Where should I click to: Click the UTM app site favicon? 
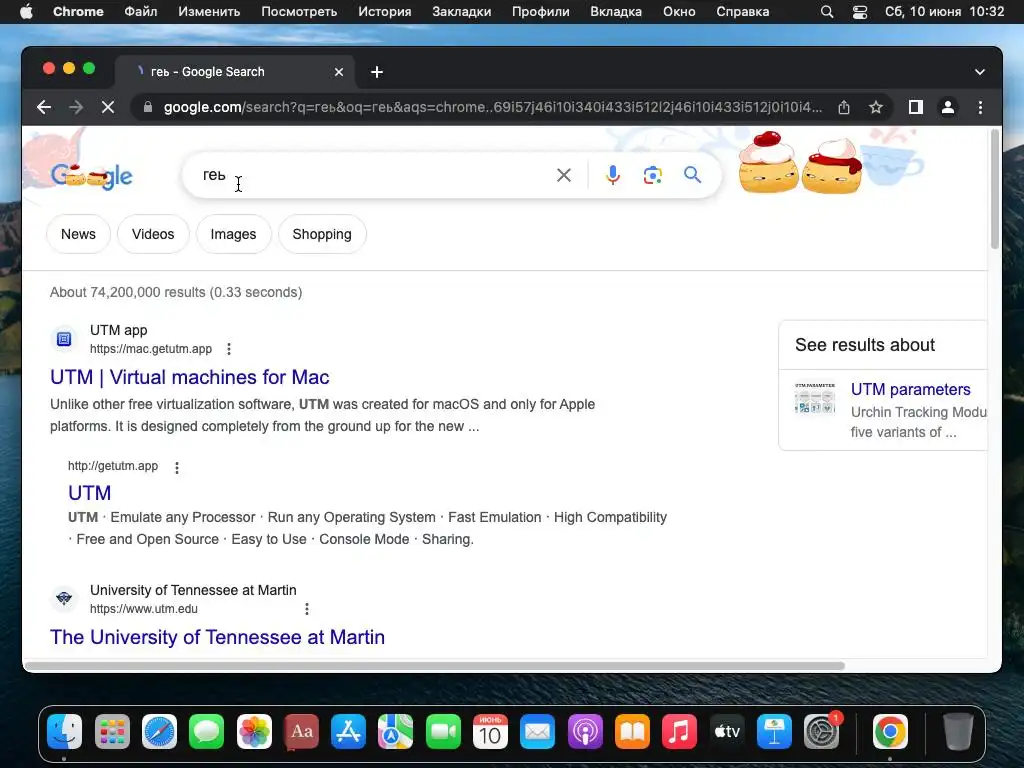pos(64,339)
